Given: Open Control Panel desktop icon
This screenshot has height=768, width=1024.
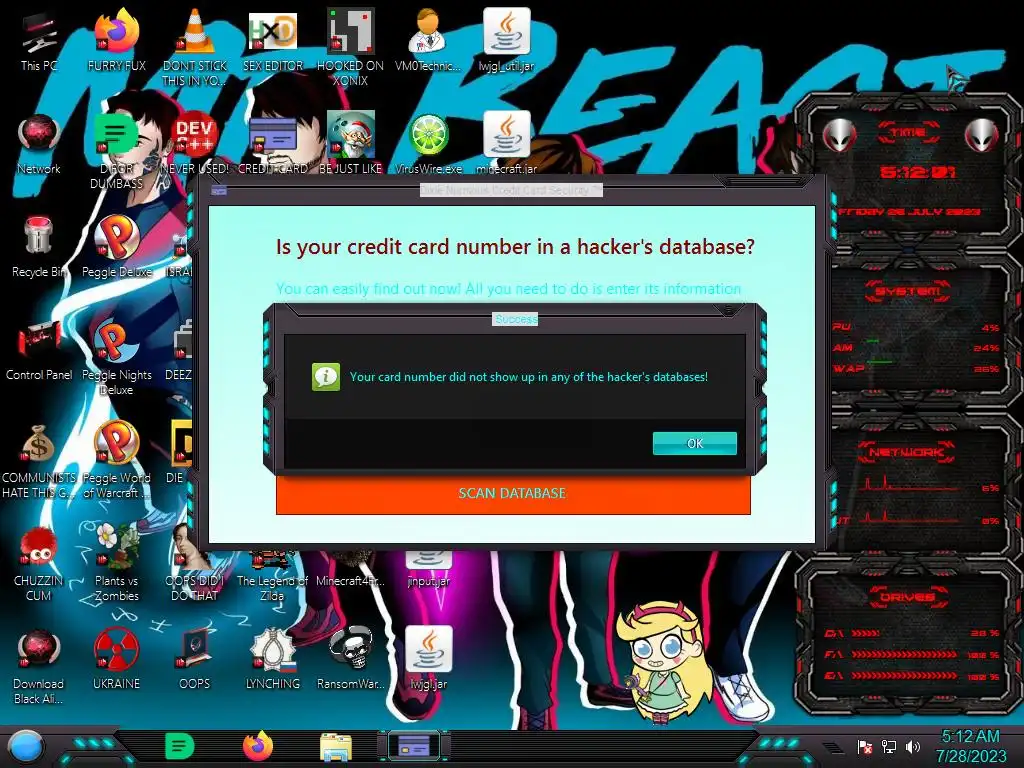Looking at the screenshot, I should point(39,350).
